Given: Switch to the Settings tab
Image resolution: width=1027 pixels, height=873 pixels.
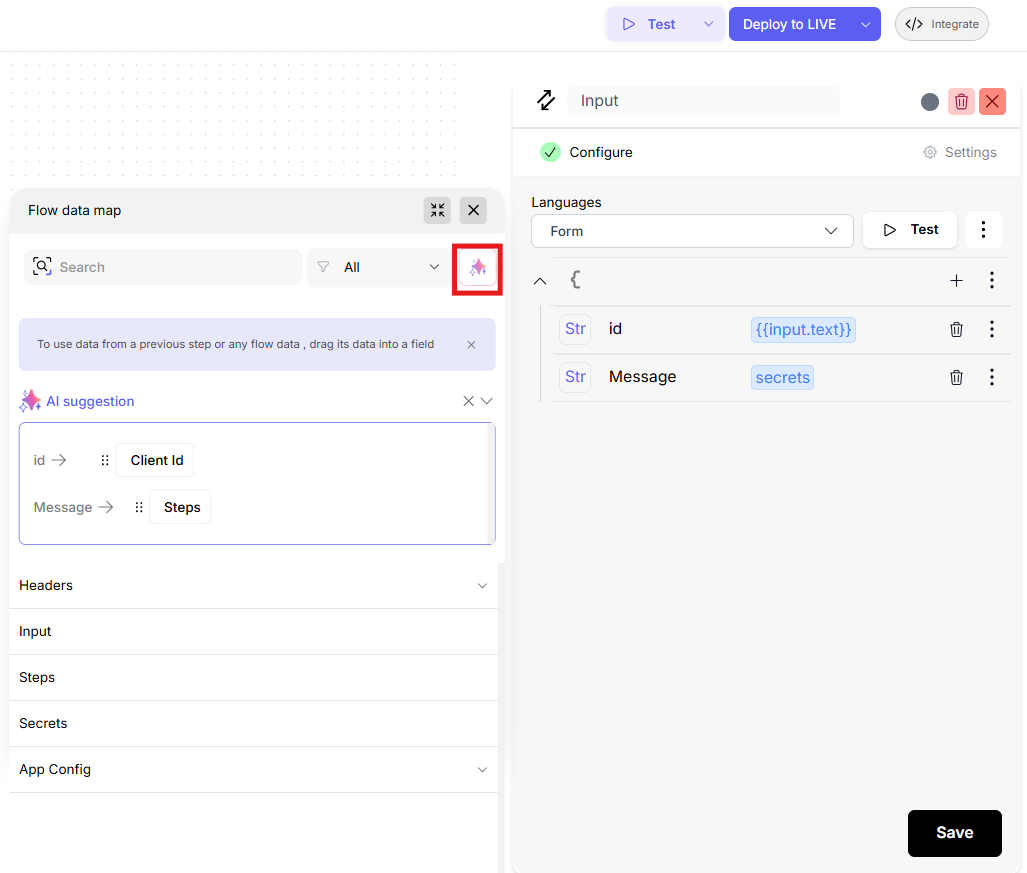Looking at the screenshot, I should coord(959,152).
